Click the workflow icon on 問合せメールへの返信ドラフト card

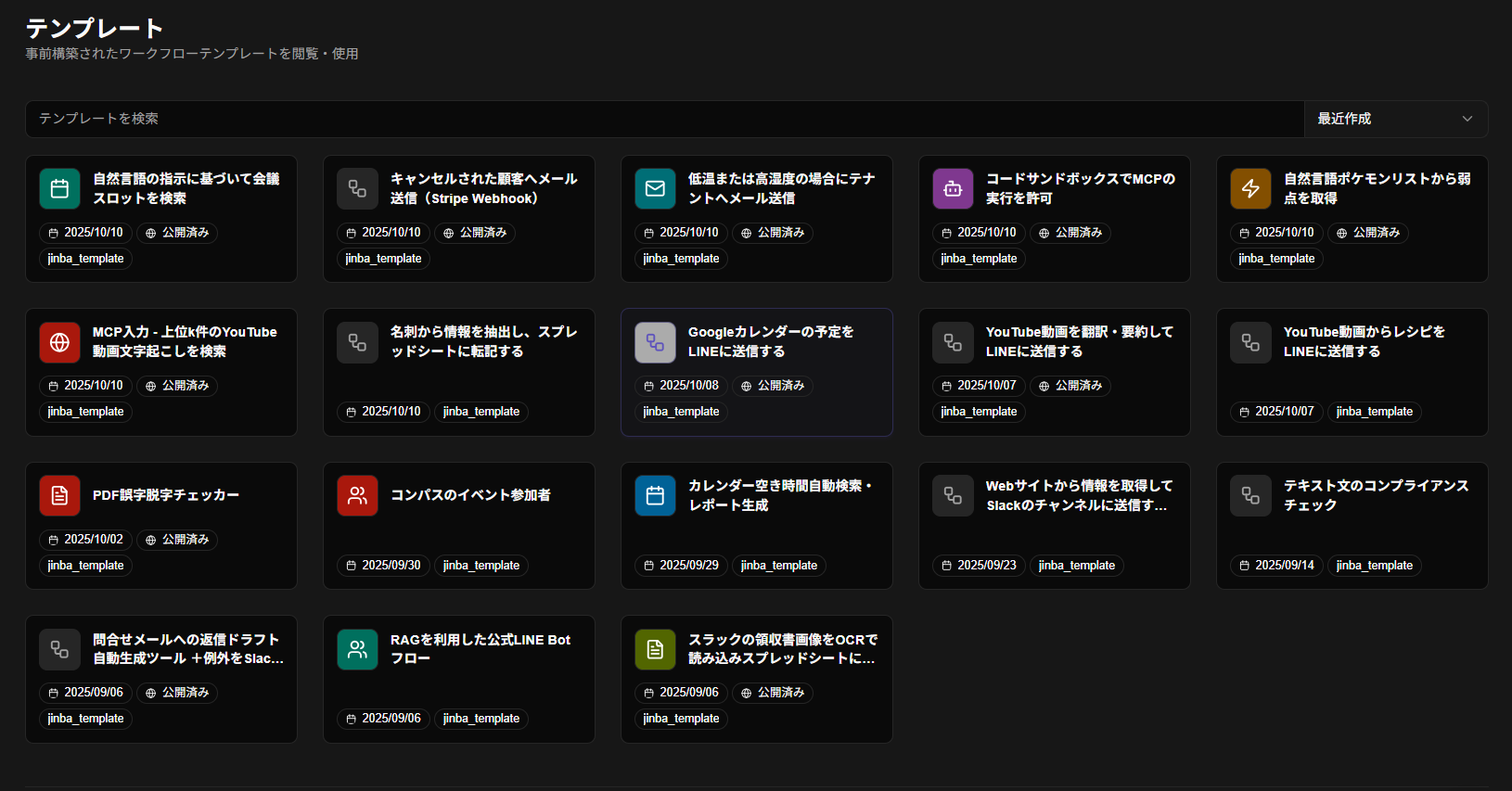(59, 649)
